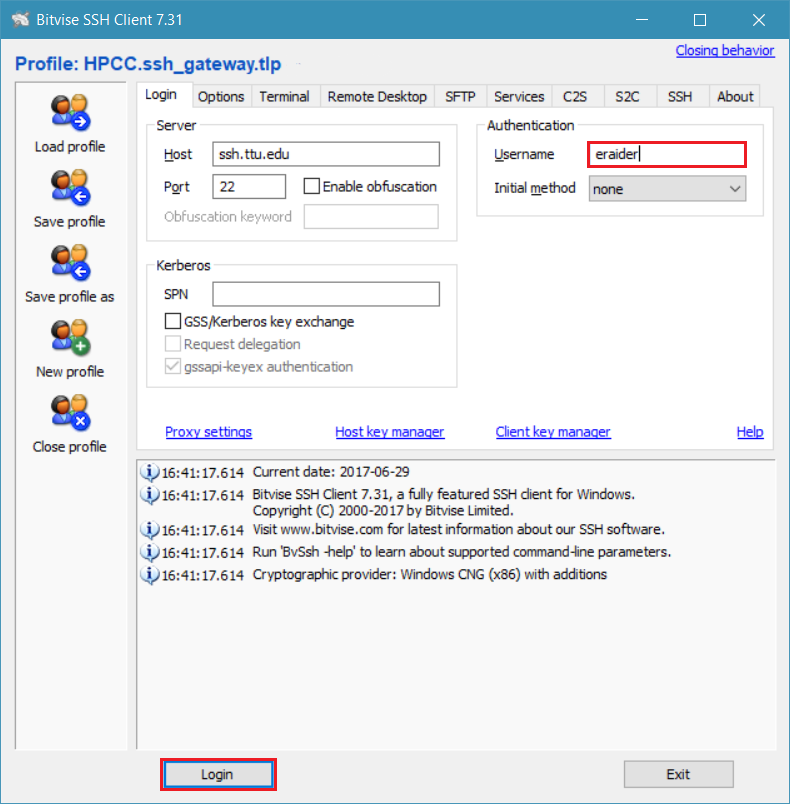790x804 pixels.
Task: Click the Load profile icon
Action: coord(70,112)
